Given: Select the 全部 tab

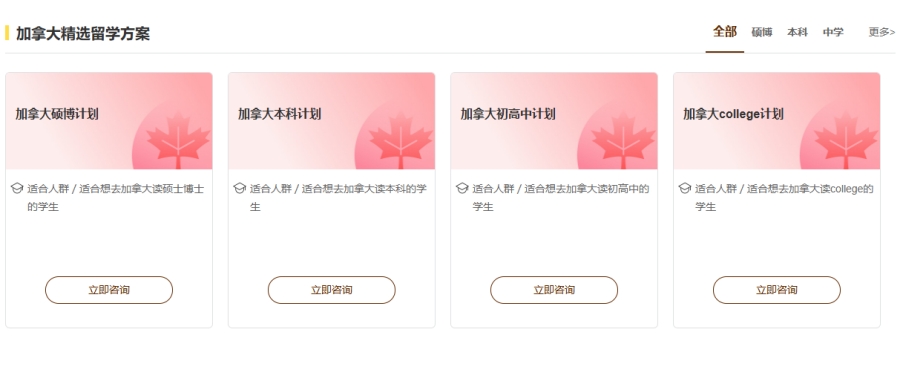Looking at the screenshot, I should point(724,32).
